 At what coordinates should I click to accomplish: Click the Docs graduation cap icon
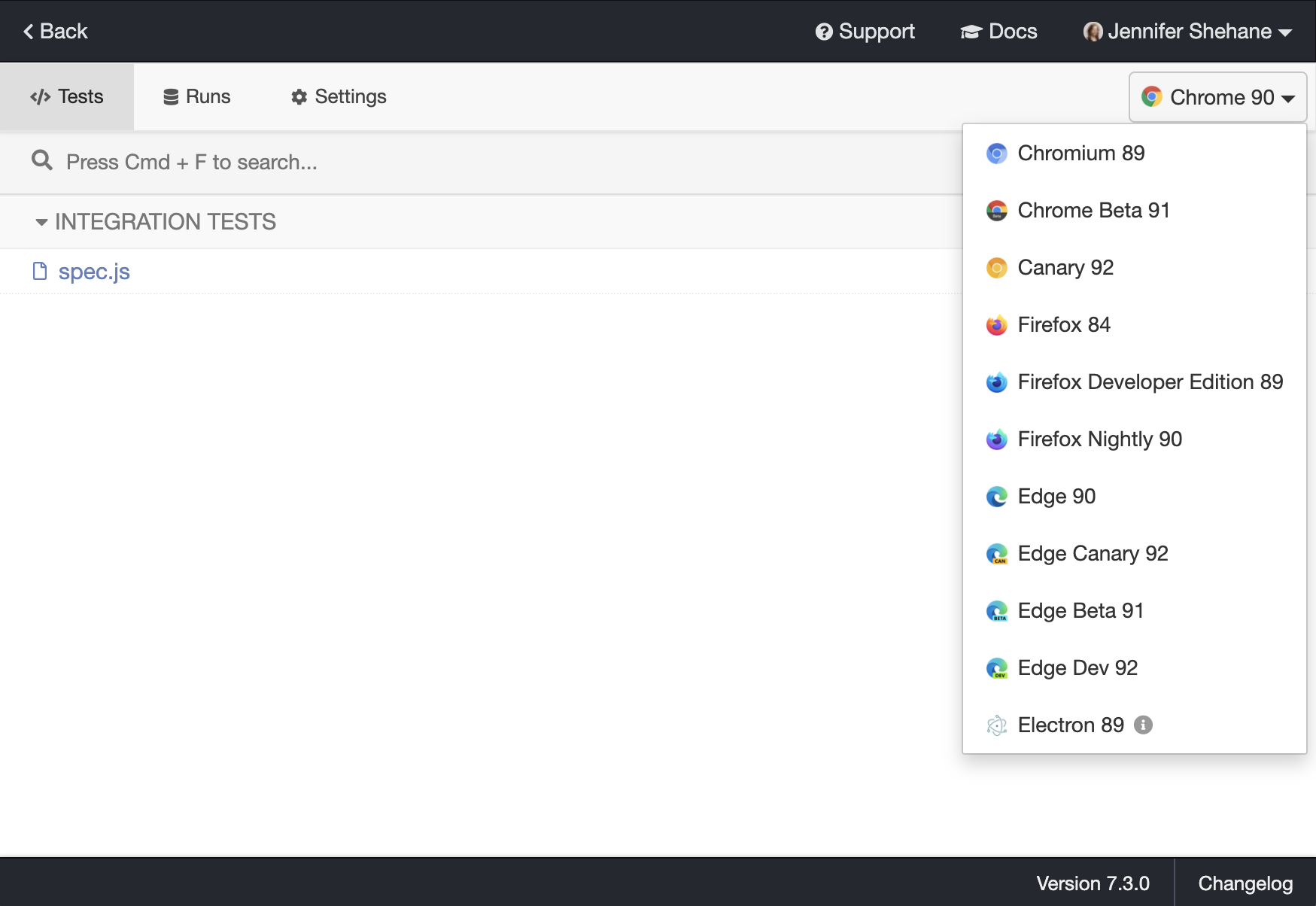pyautogui.click(x=971, y=31)
